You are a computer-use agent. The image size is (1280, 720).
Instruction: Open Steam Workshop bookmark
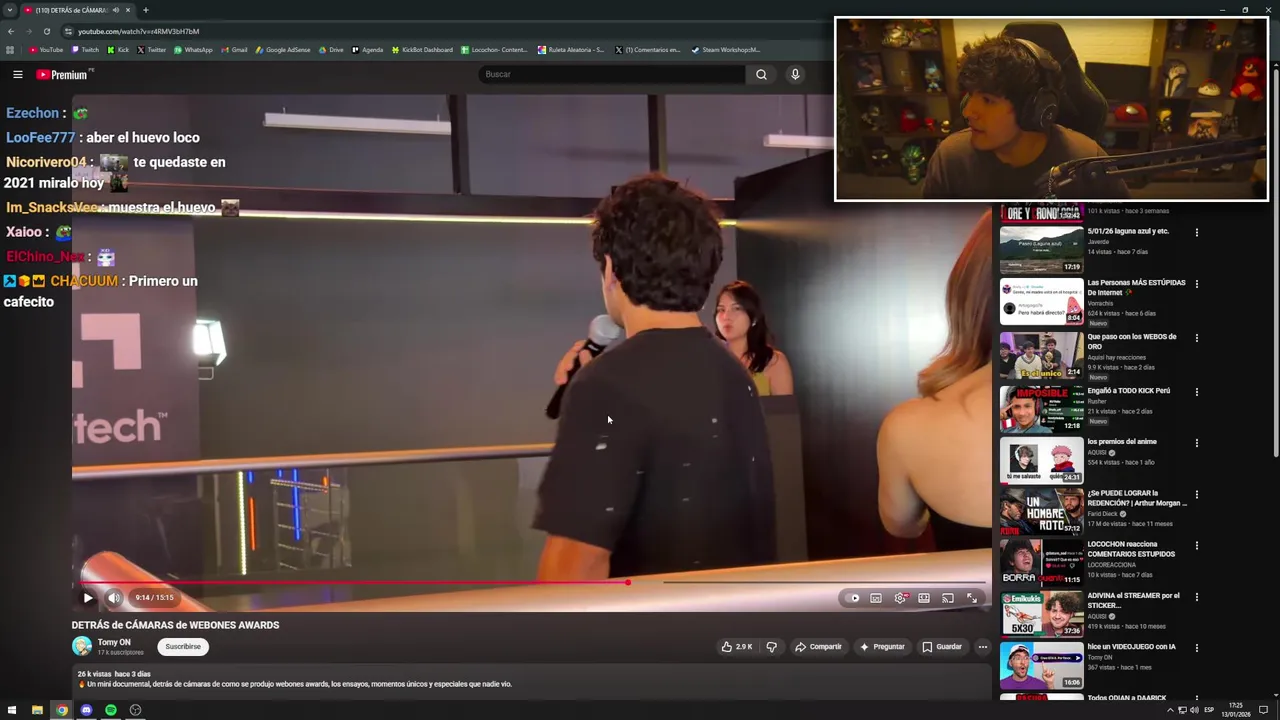pos(726,50)
